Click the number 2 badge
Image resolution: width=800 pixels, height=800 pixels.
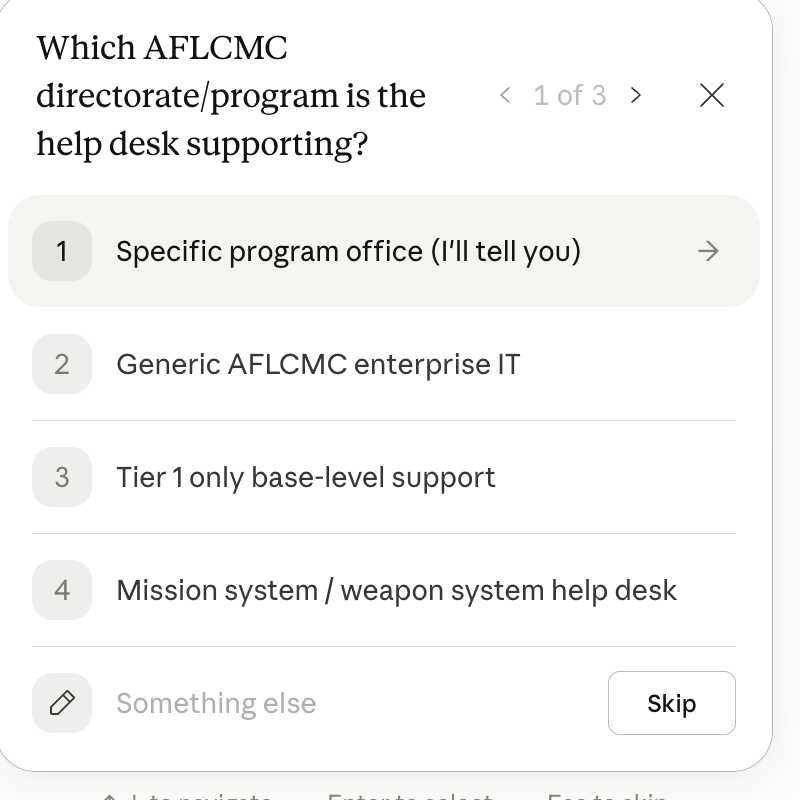point(62,364)
